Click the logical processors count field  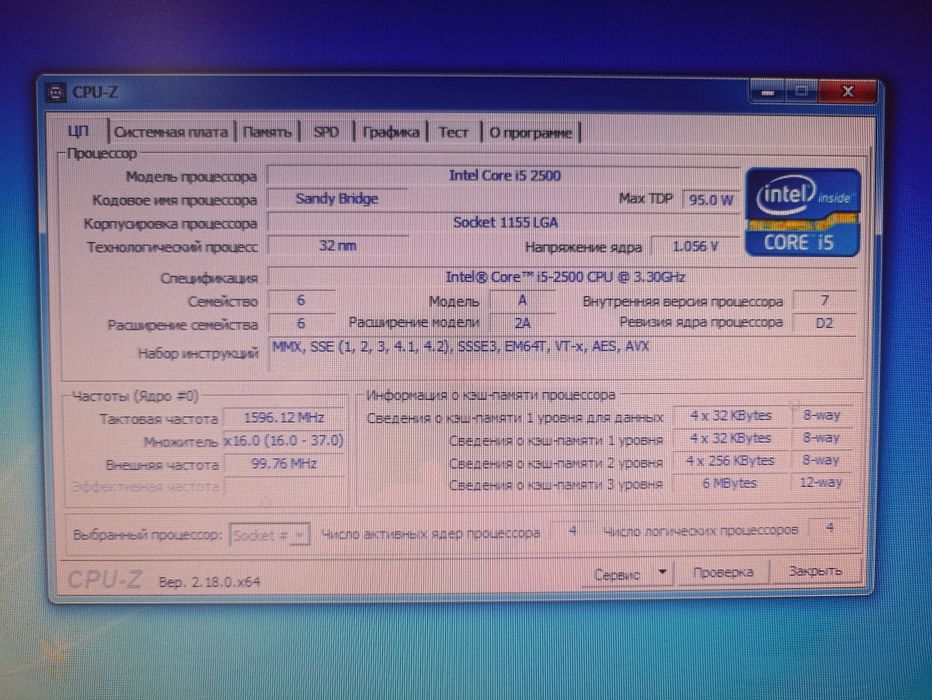pos(830,528)
